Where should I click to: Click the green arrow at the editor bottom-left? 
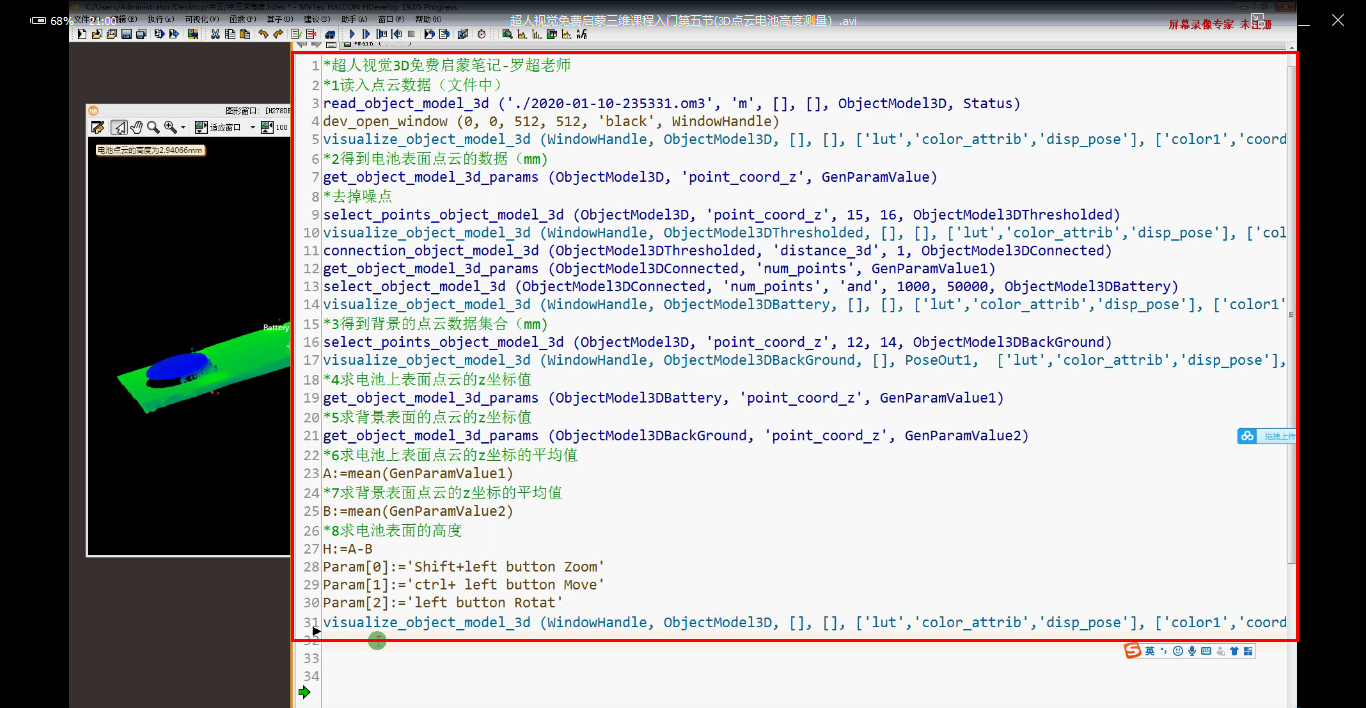point(304,692)
